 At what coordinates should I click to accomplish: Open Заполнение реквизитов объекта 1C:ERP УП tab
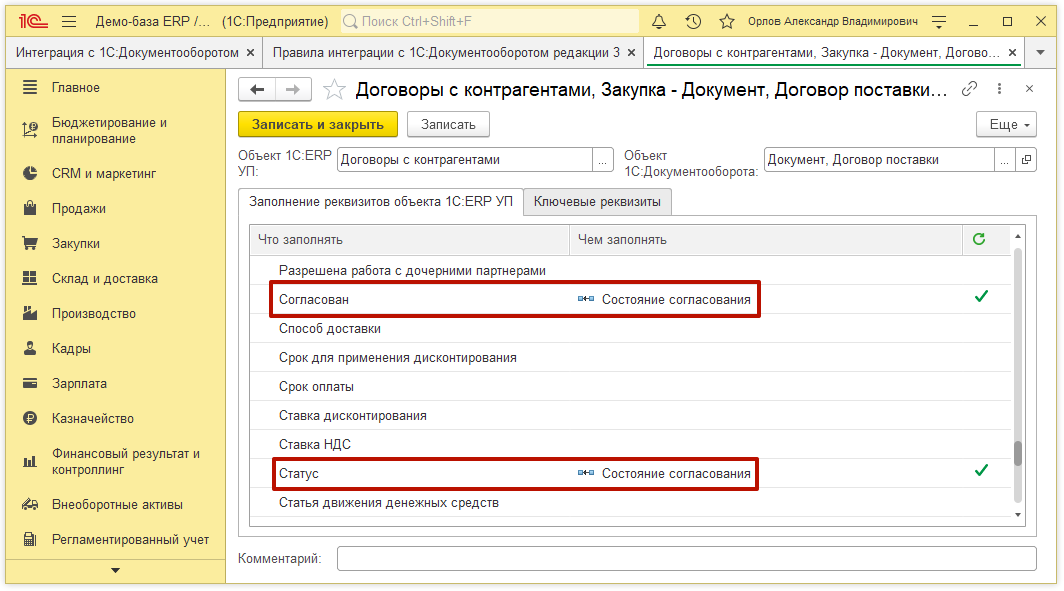(x=381, y=202)
